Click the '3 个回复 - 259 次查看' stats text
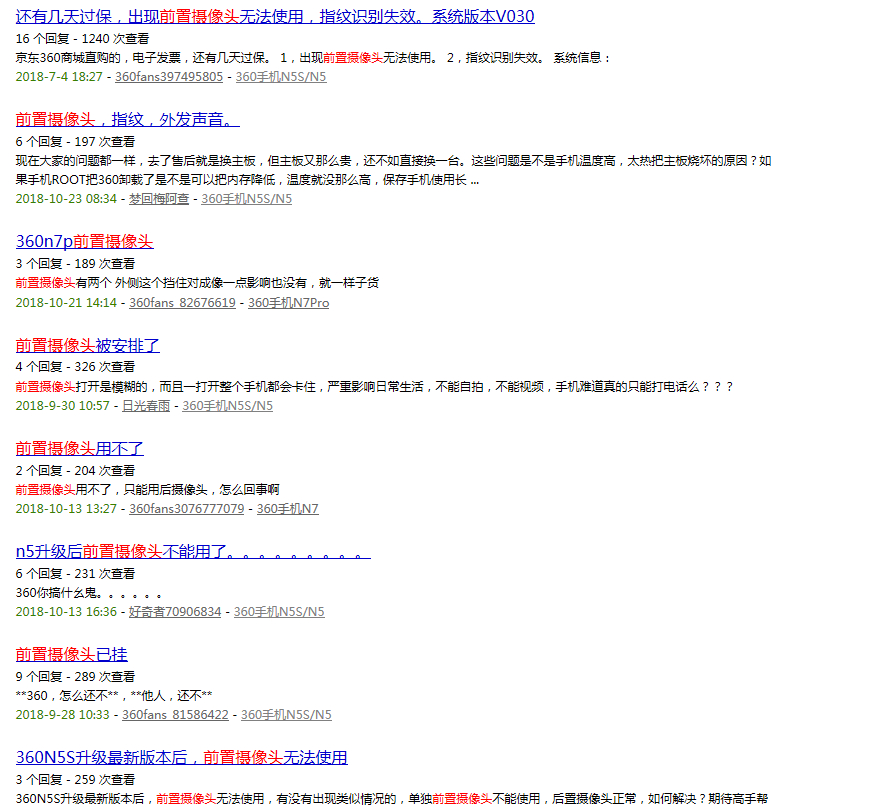 coord(76,779)
